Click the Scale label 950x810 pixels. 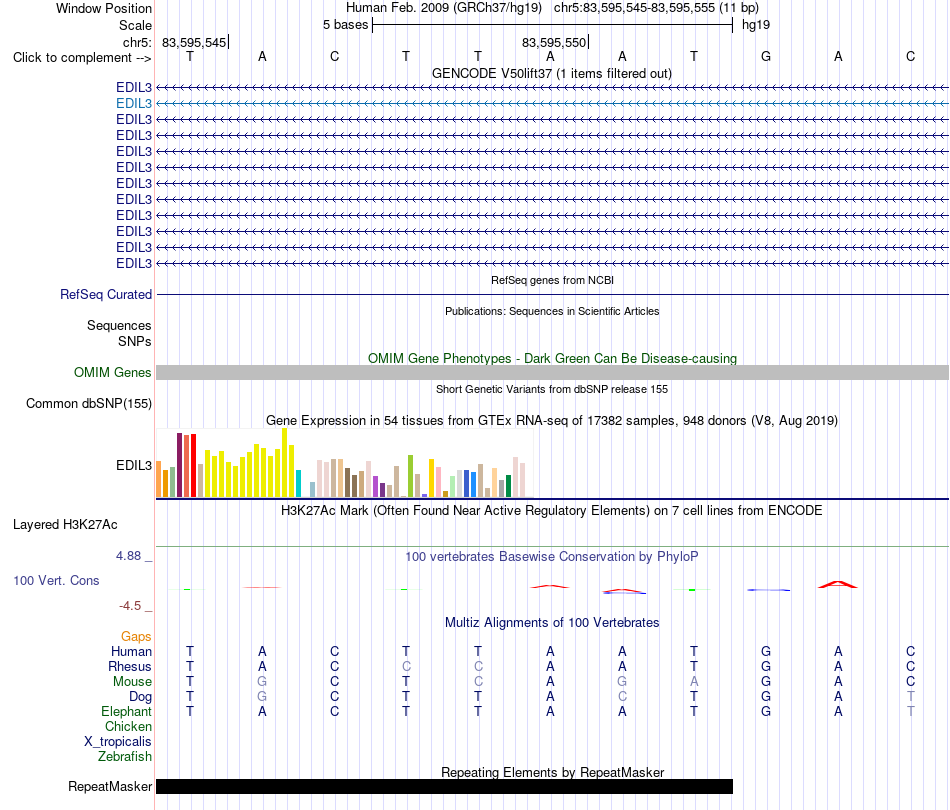(135, 25)
